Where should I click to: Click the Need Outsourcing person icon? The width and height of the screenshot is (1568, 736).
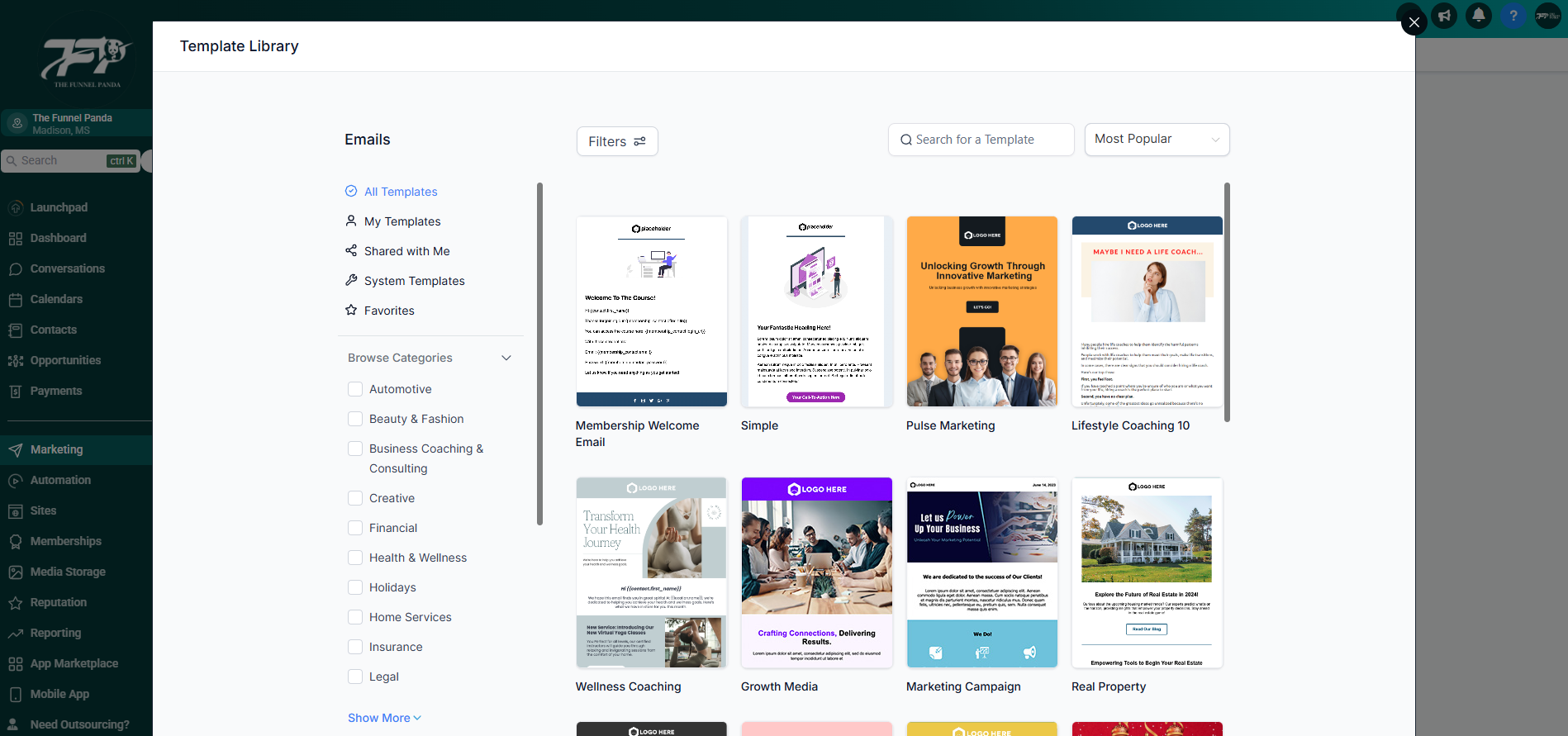[x=13, y=724]
